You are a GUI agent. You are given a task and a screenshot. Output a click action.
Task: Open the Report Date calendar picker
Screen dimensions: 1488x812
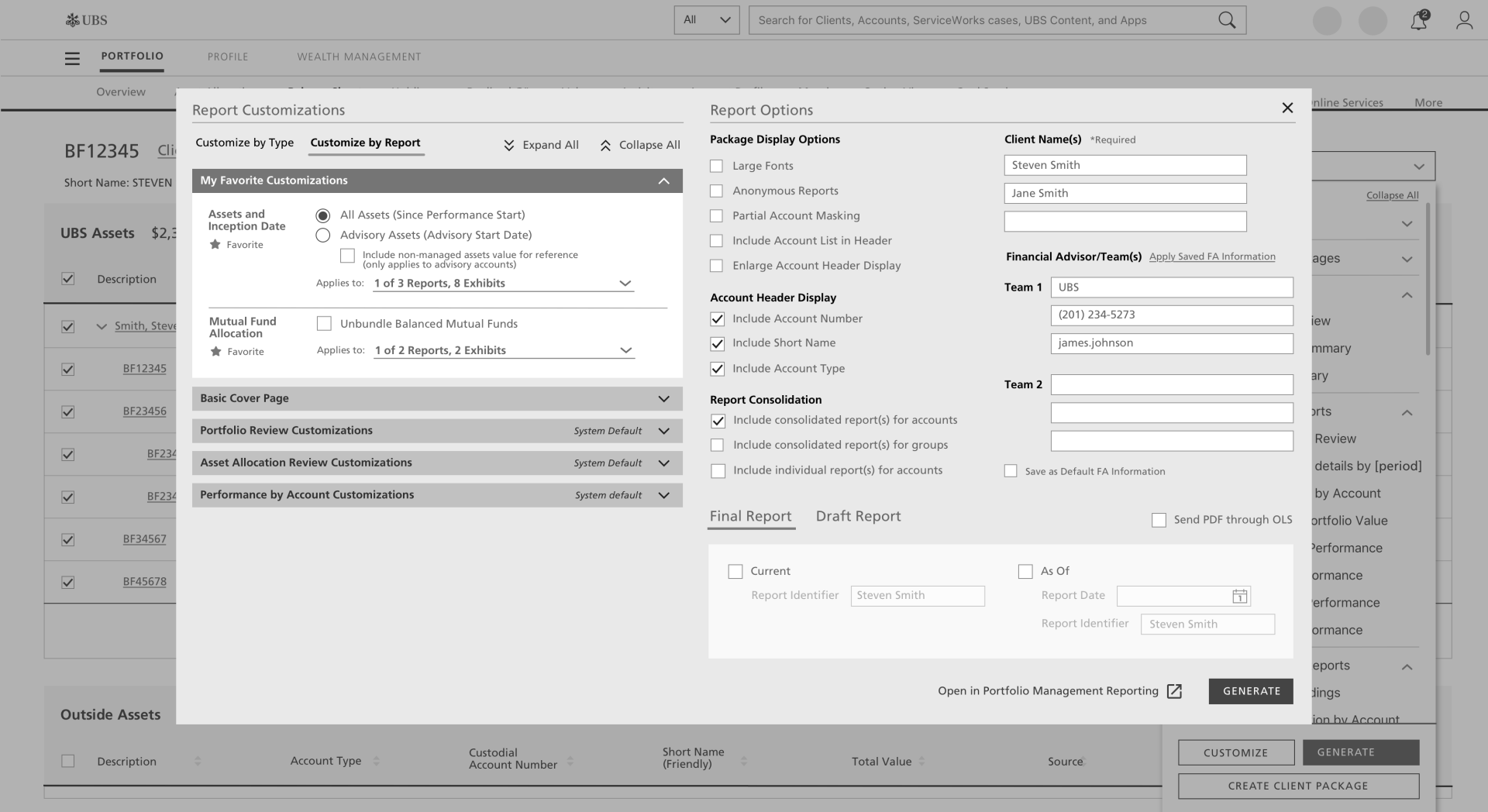[x=1240, y=596]
